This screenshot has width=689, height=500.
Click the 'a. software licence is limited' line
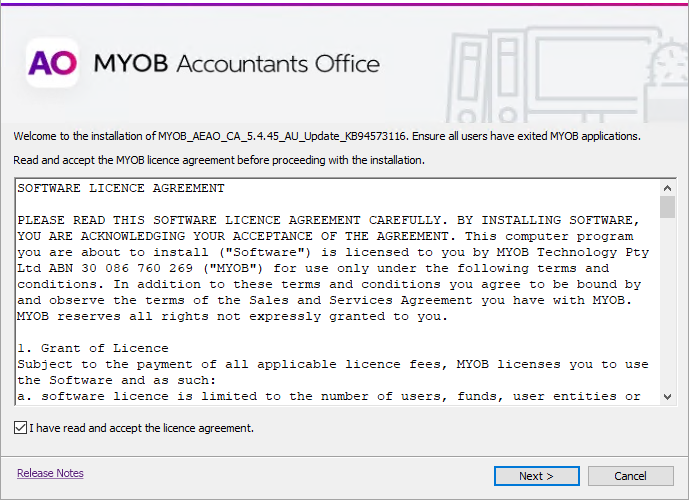pyautogui.click(x=329, y=396)
